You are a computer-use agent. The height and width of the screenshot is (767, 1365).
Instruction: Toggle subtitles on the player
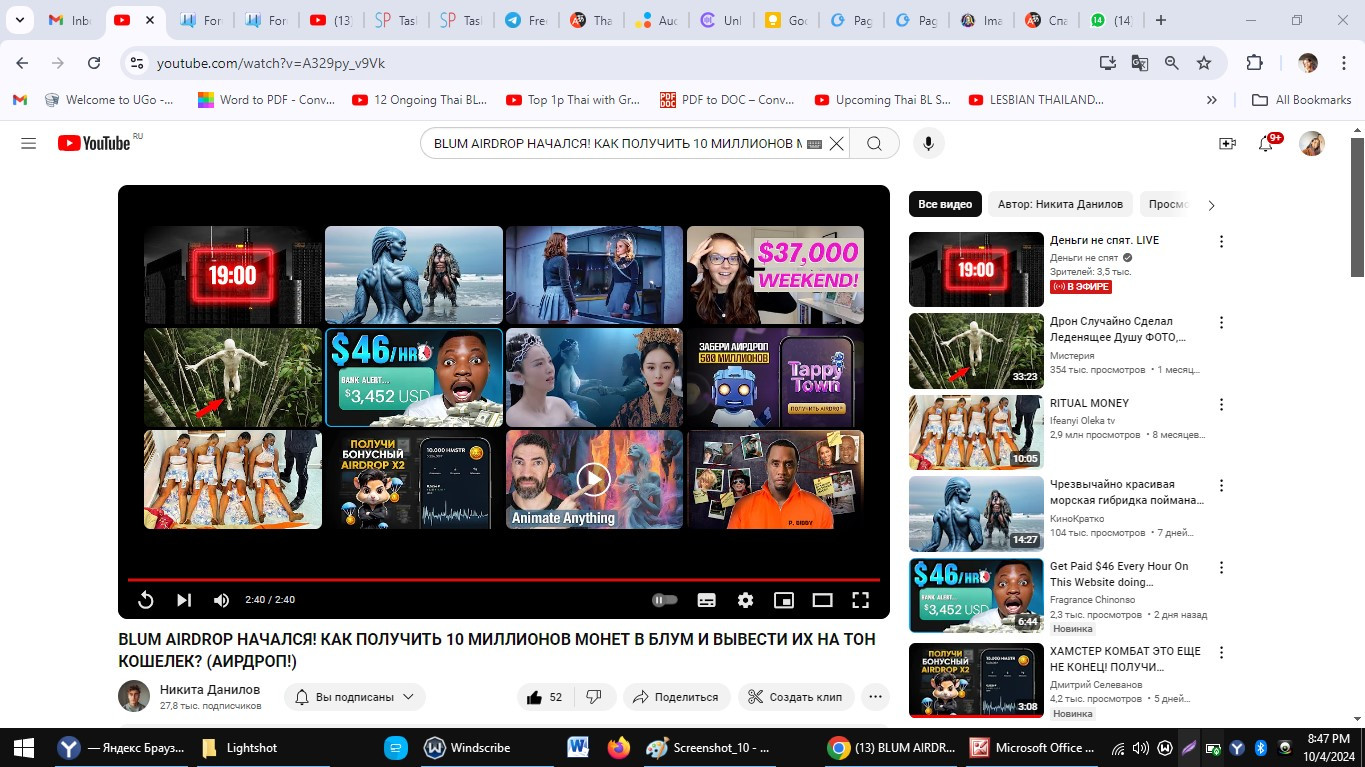click(x=706, y=600)
